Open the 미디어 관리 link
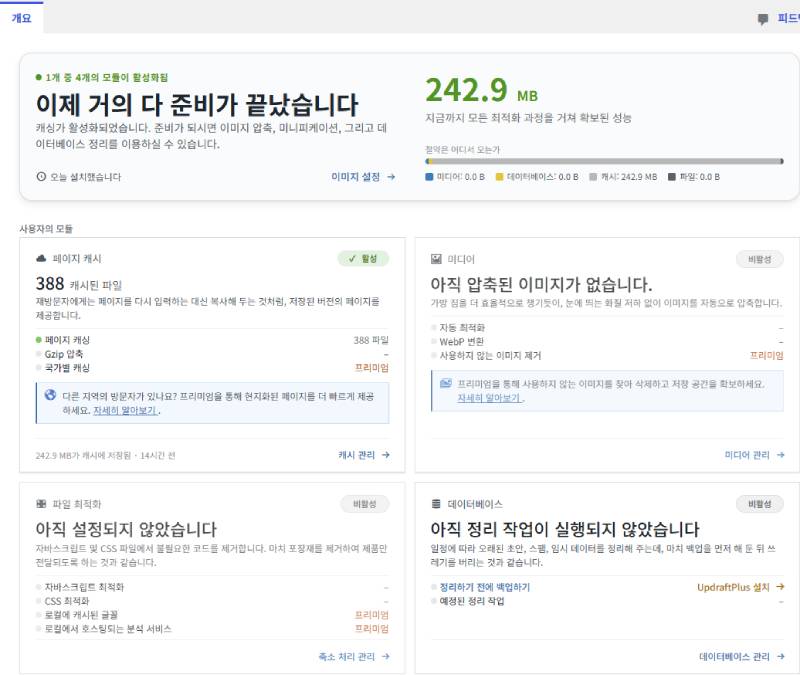This screenshot has height=675, width=800. point(747,455)
